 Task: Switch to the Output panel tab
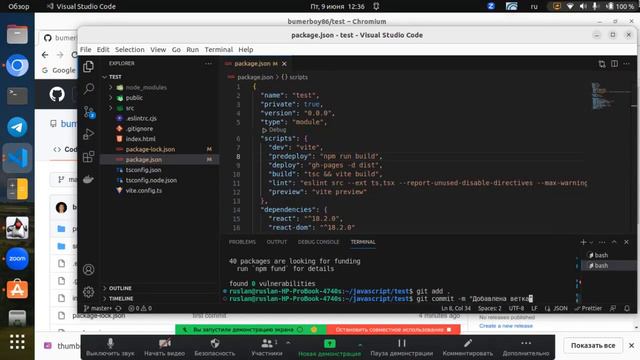tap(277, 242)
